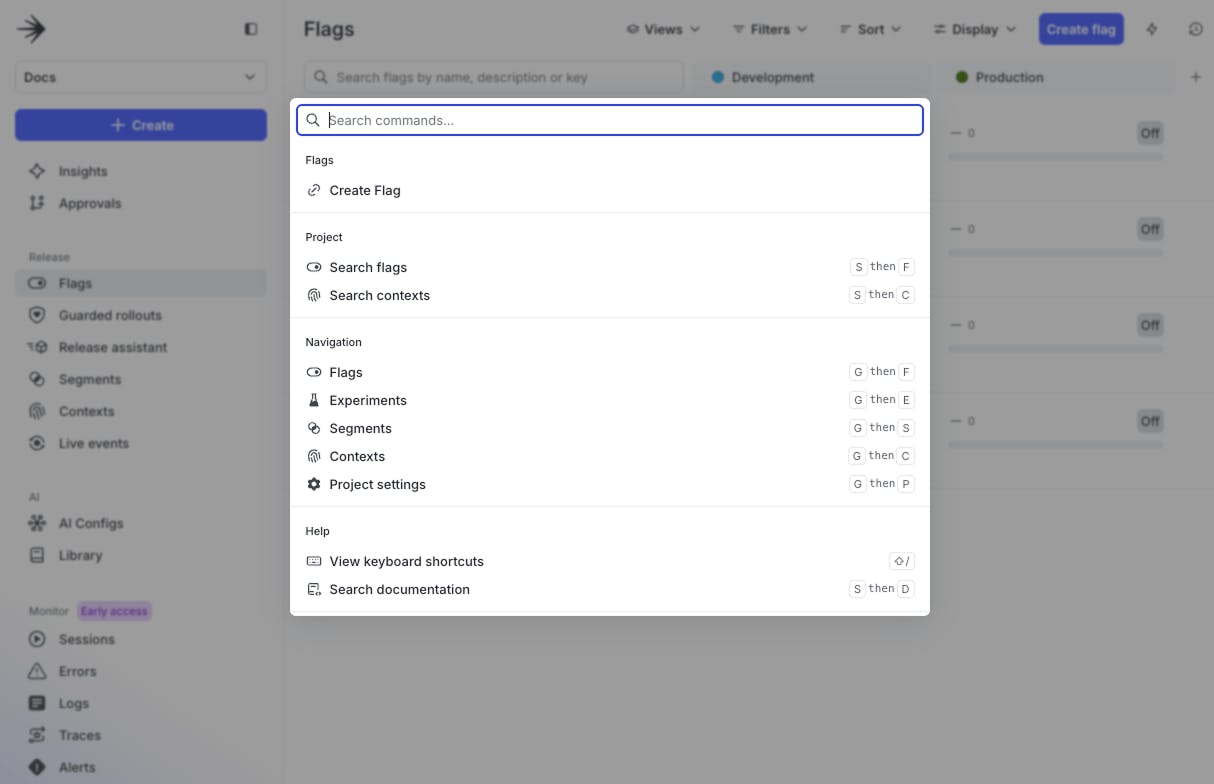Viewport: 1214px width, 784px height.
Task: Click the sidebar collapse icon
Action: [x=251, y=29]
